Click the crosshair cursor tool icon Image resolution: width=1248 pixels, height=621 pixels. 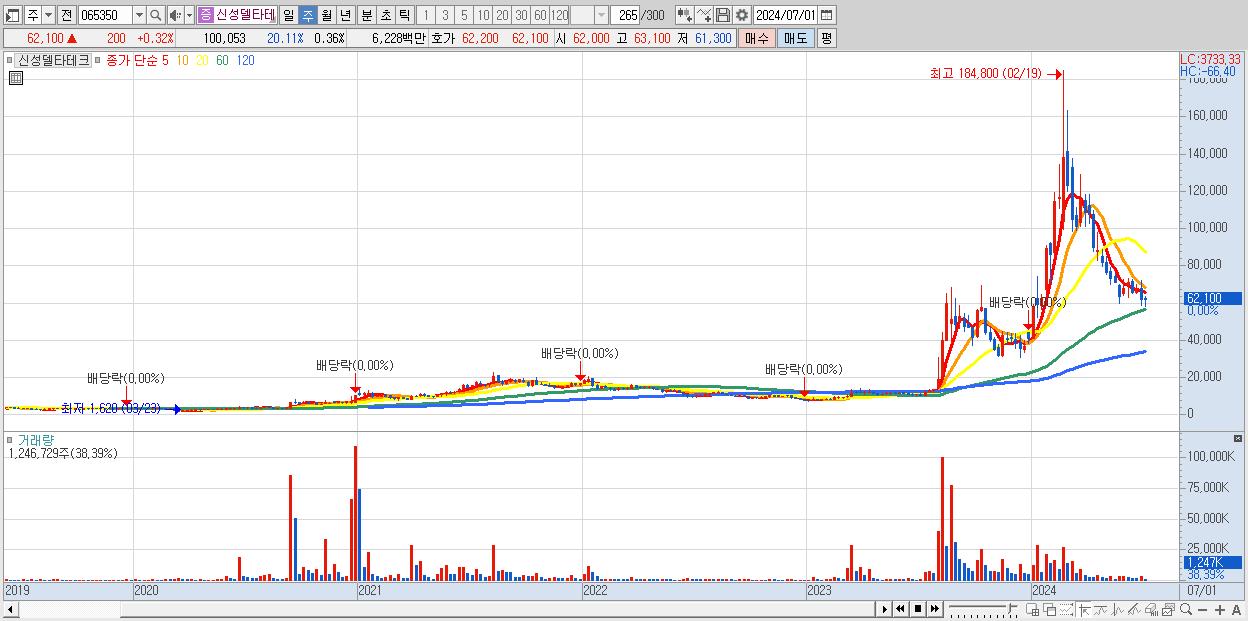[x=1084, y=609]
